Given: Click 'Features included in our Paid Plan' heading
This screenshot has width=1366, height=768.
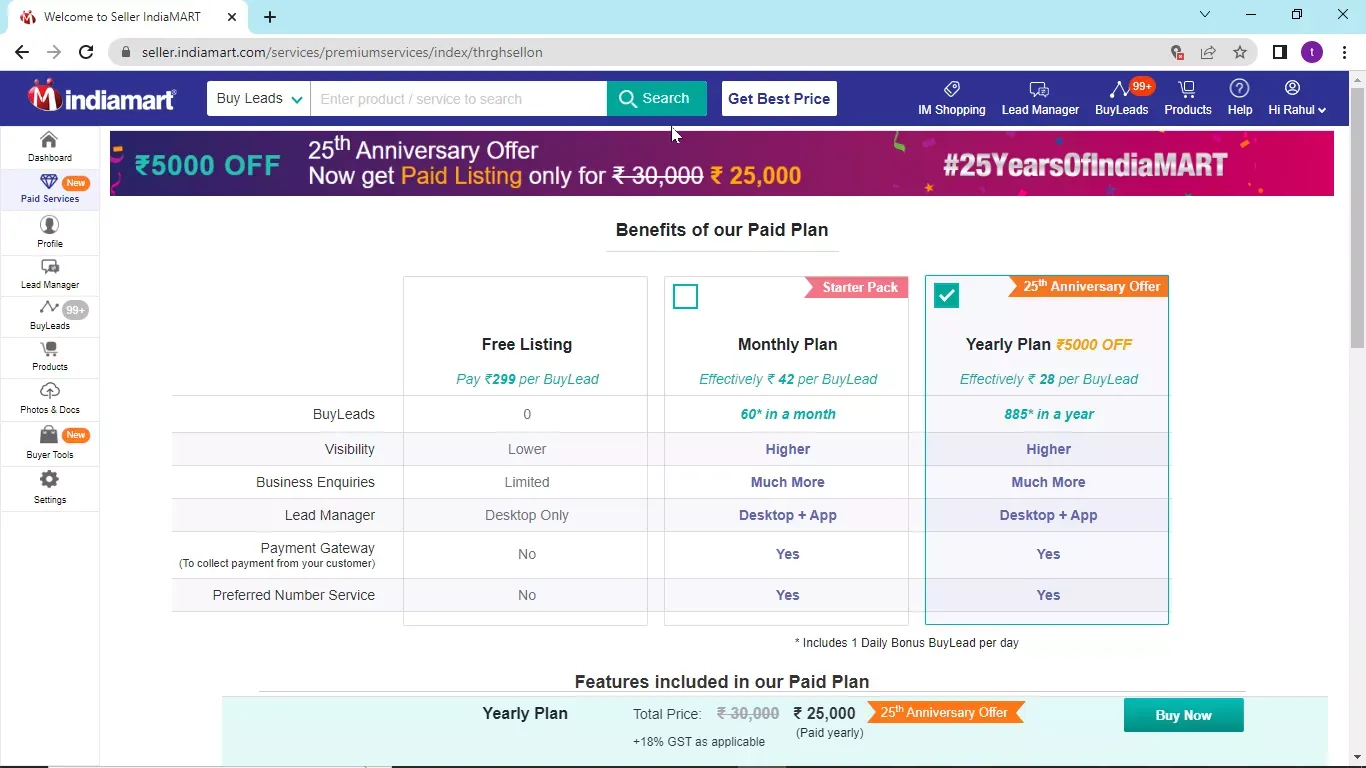Looking at the screenshot, I should [x=721, y=682].
